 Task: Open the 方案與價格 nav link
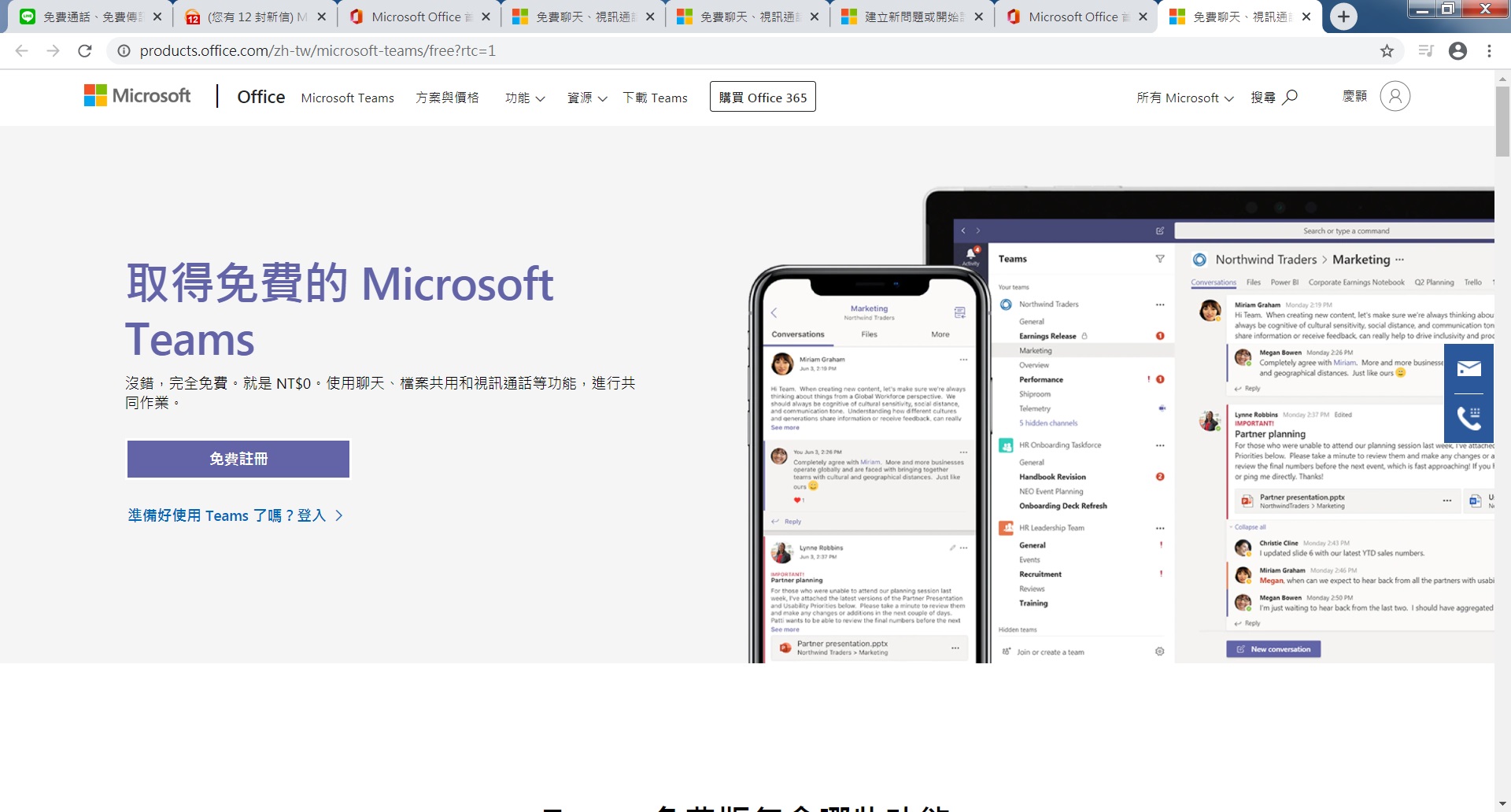point(447,98)
